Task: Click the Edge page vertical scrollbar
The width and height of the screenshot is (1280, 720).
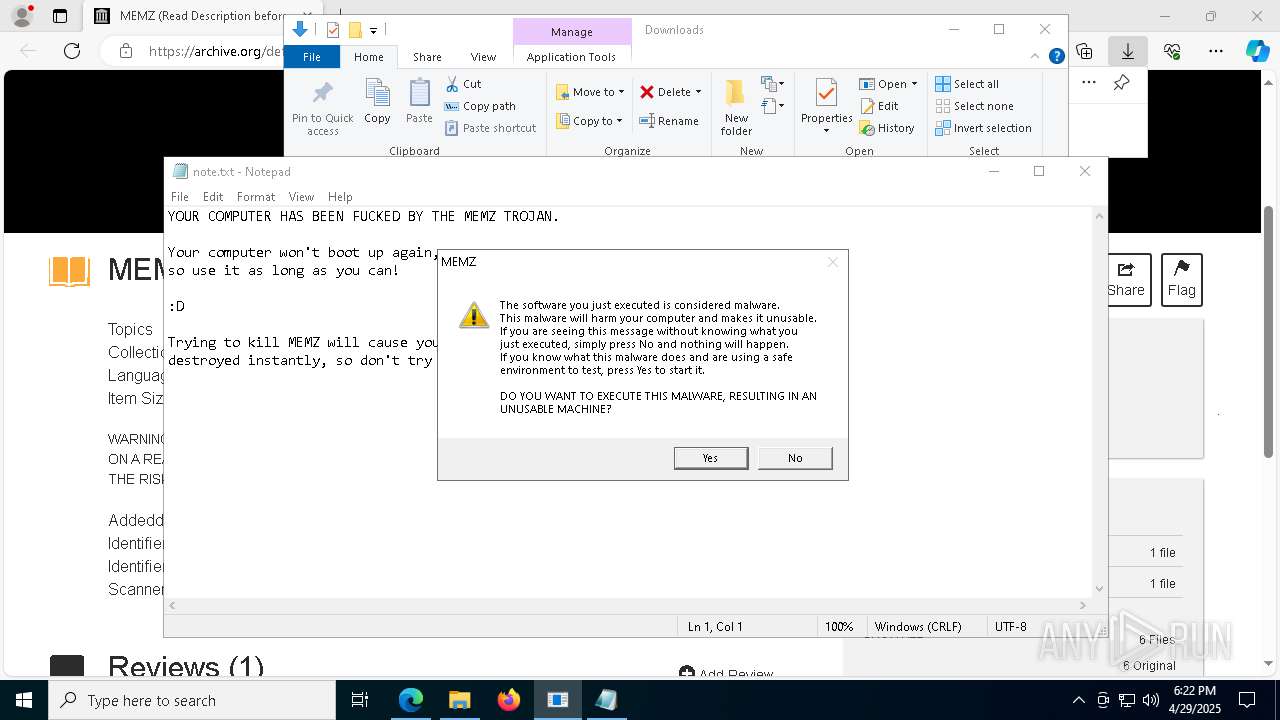Action: pyautogui.click(x=1269, y=330)
